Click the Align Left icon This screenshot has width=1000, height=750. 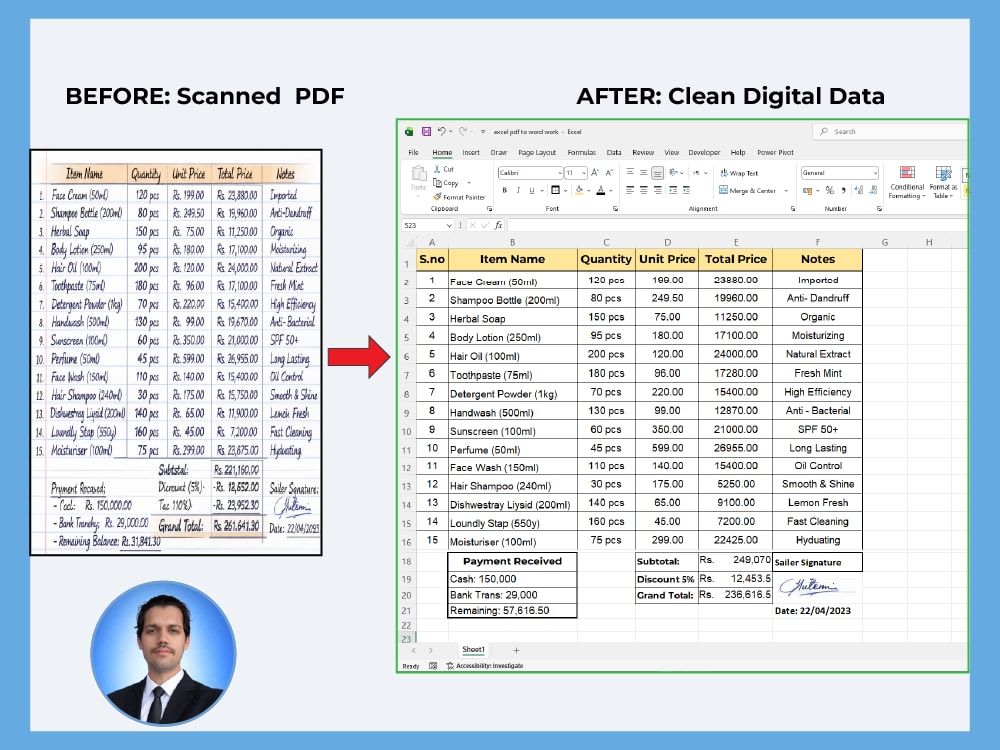click(629, 190)
